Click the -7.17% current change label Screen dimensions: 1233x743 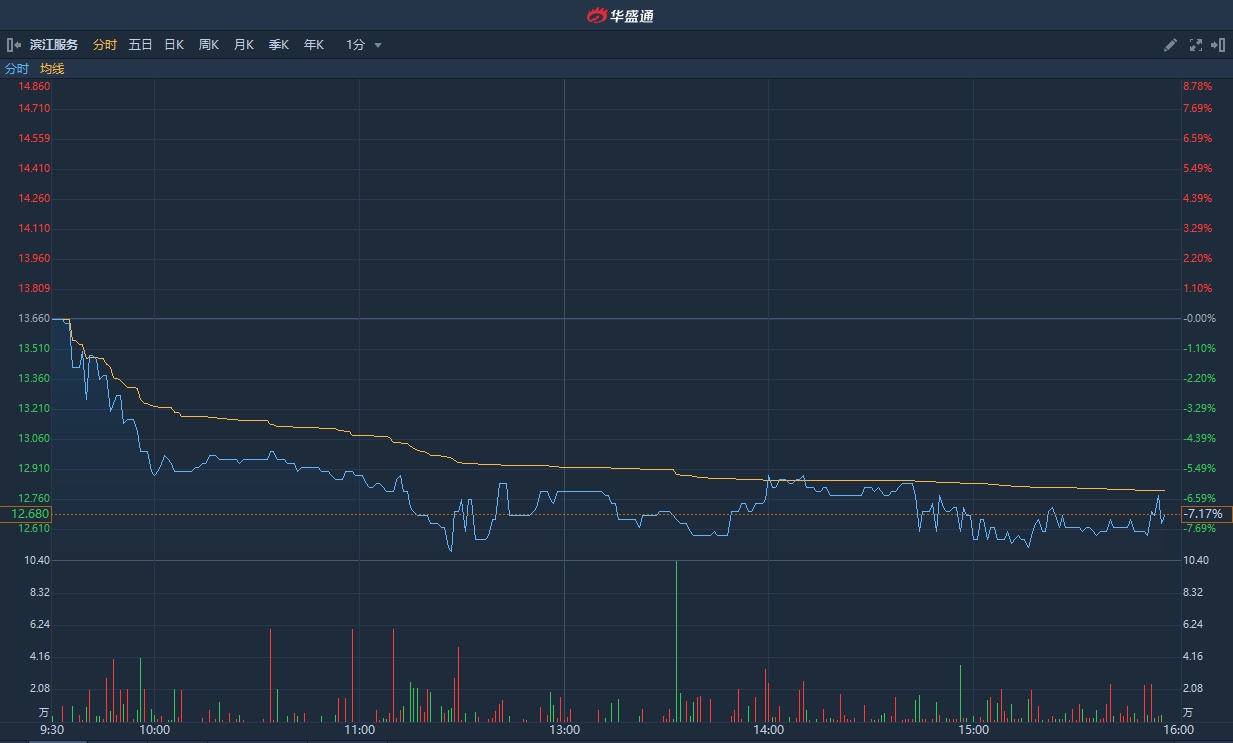pos(1206,514)
